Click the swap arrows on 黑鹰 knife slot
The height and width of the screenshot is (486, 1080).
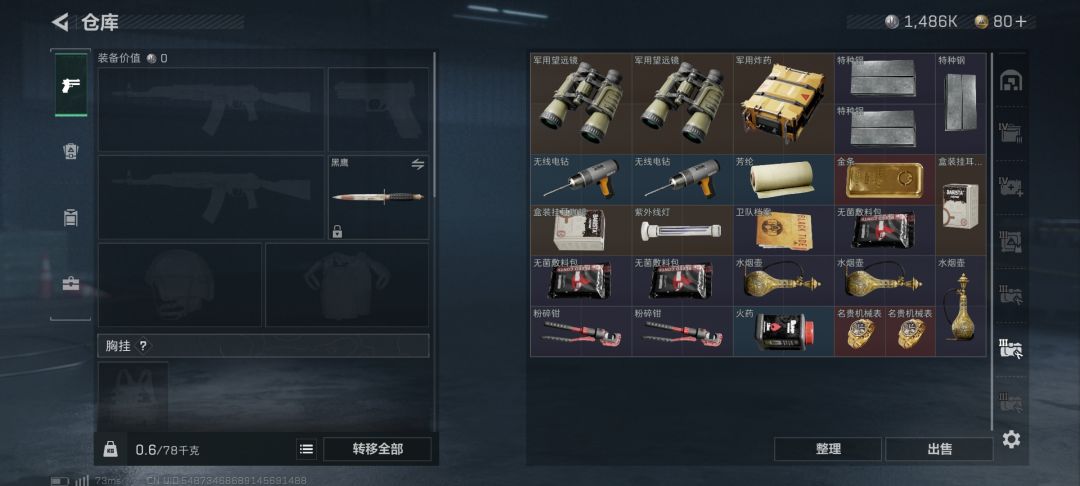(417, 165)
